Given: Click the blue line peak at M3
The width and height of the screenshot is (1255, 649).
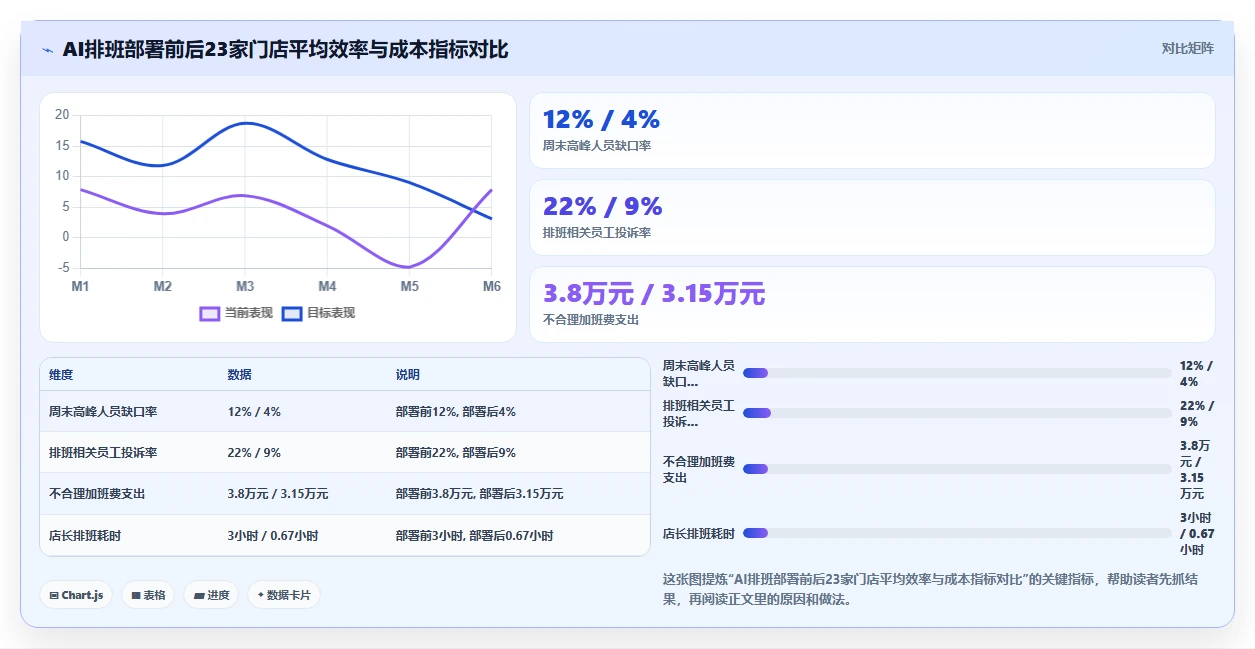Looking at the screenshot, I should pyautogui.click(x=245, y=123).
